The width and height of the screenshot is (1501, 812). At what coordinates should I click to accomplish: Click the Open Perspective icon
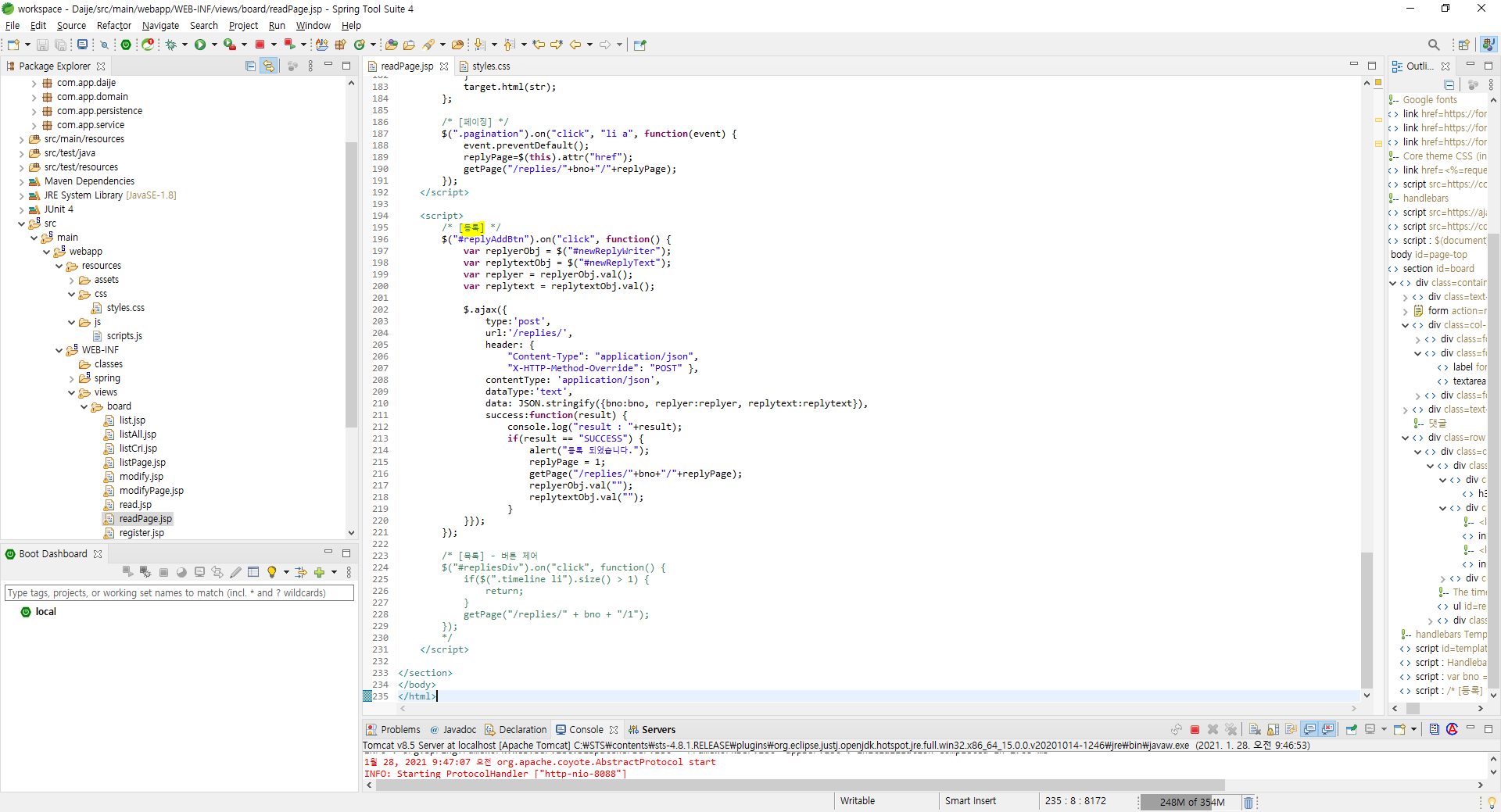click(1463, 45)
